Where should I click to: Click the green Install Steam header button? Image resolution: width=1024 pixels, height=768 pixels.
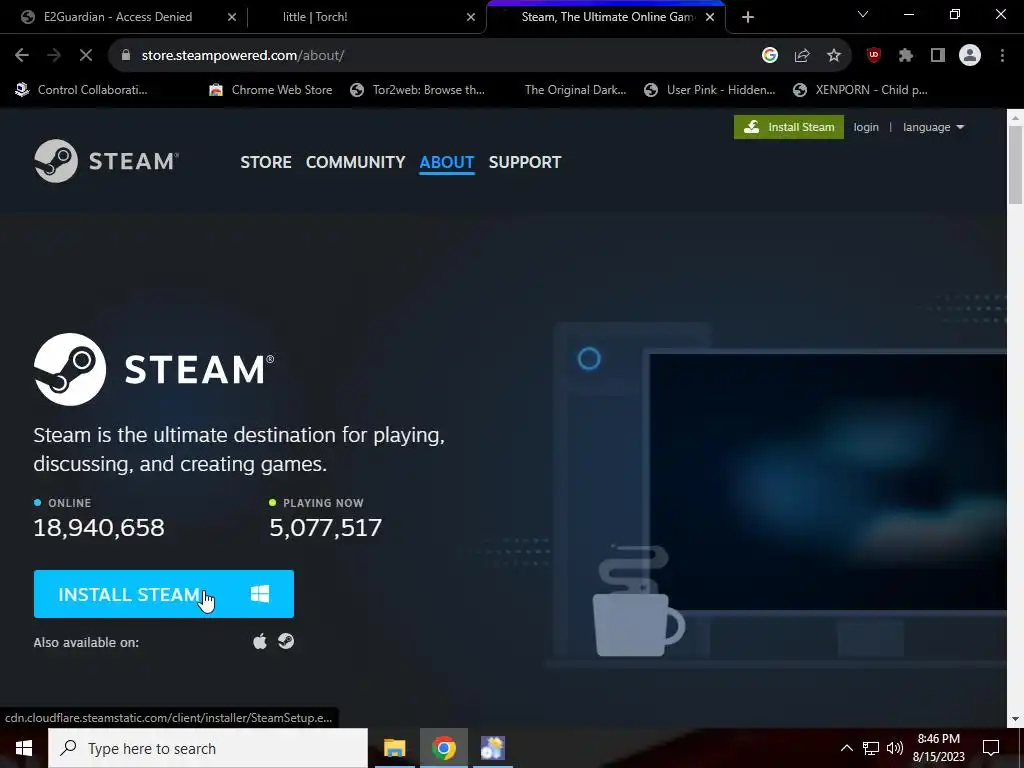(789, 127)
